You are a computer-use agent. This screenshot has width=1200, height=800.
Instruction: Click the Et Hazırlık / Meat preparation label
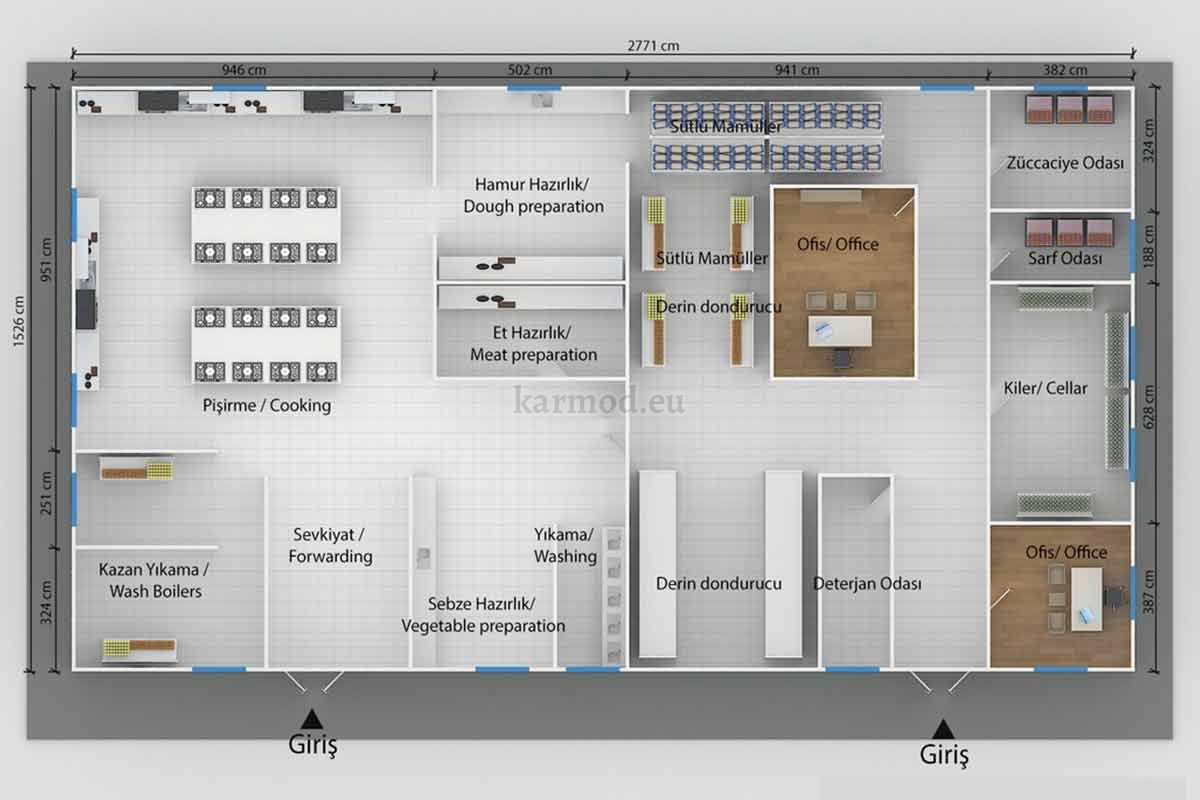(533, 343)
